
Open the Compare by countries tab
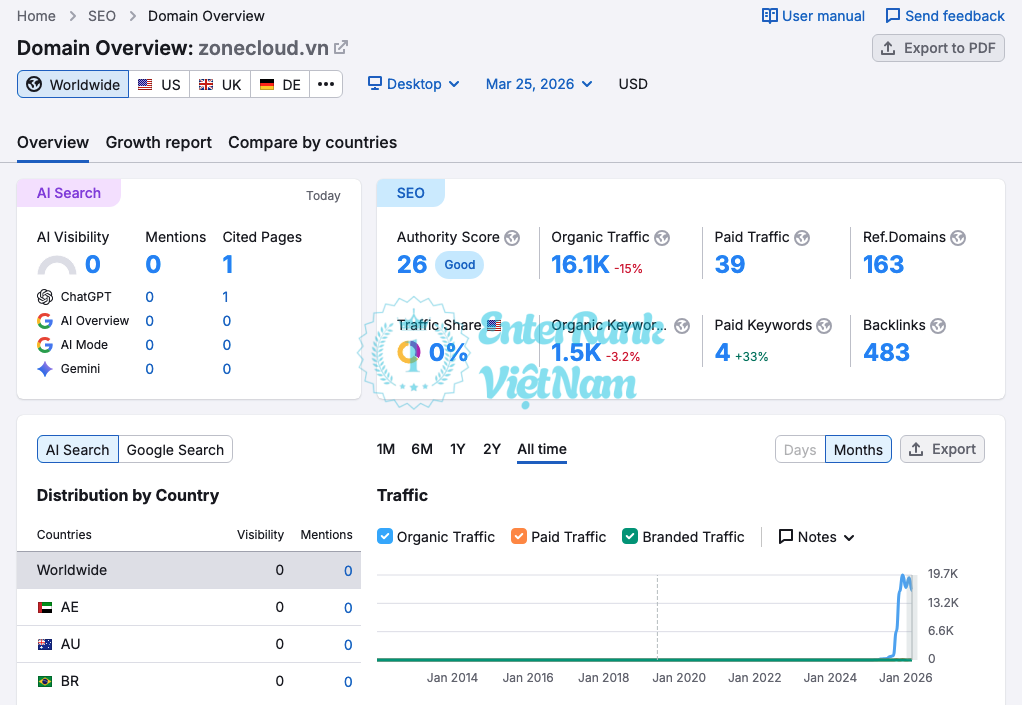point(312,142)
